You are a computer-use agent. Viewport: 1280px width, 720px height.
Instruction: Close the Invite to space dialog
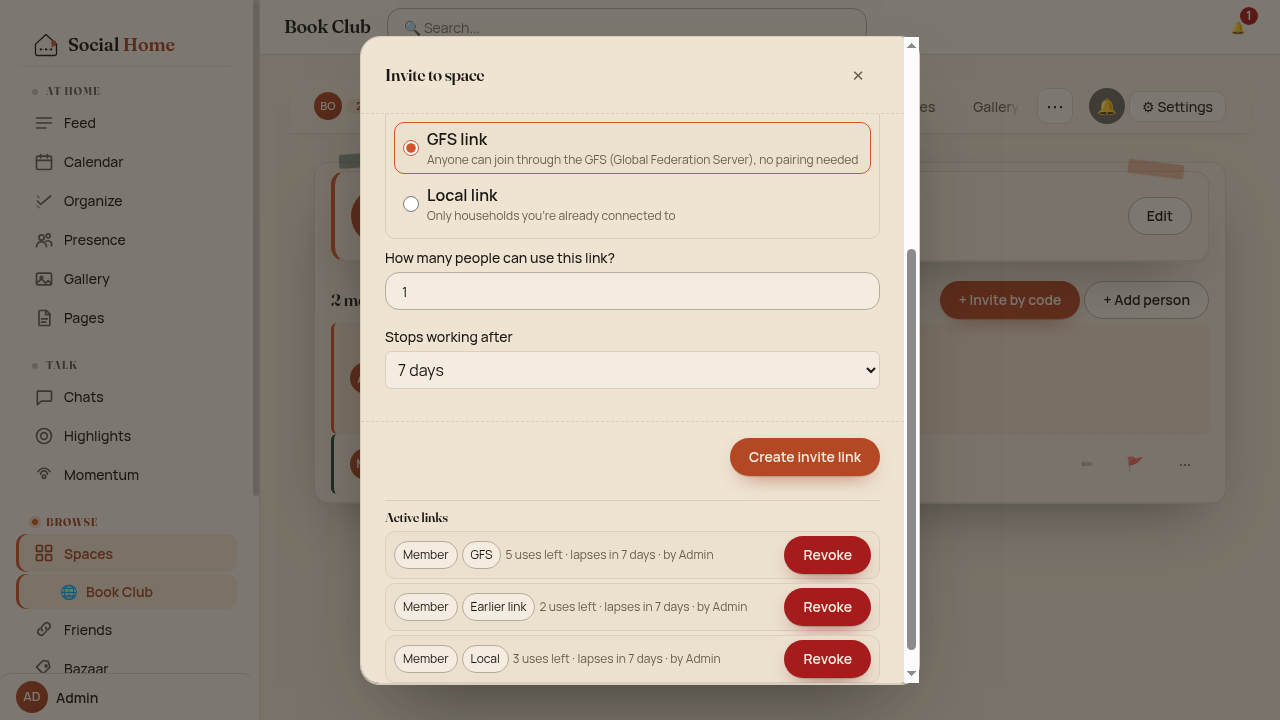pyautogui.click(x=858, y=76)
